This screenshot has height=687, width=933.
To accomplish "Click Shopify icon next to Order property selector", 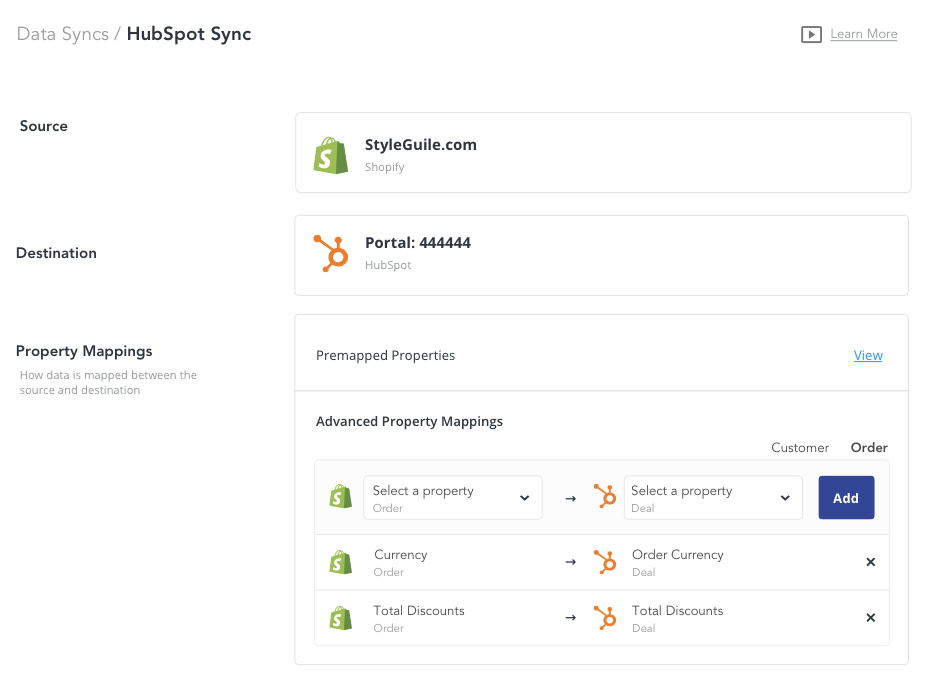I will click(x=341, y=497).
